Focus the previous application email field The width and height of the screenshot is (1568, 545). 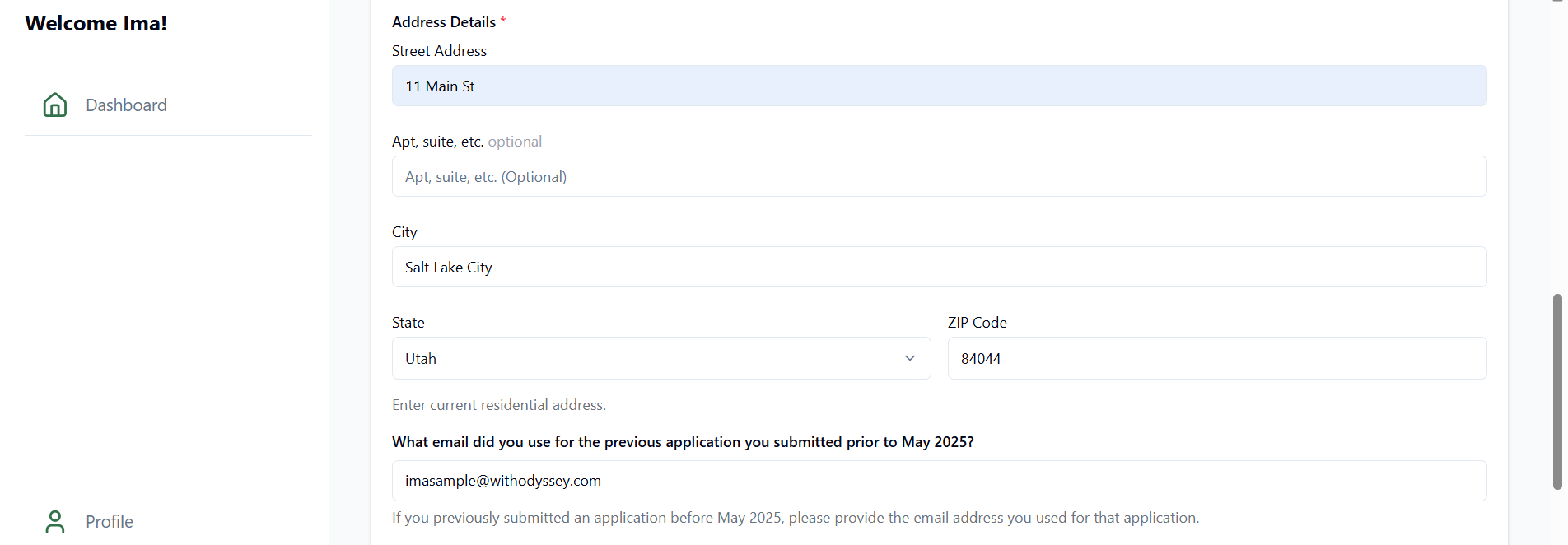pyautogui.click(x=939, y=481)
